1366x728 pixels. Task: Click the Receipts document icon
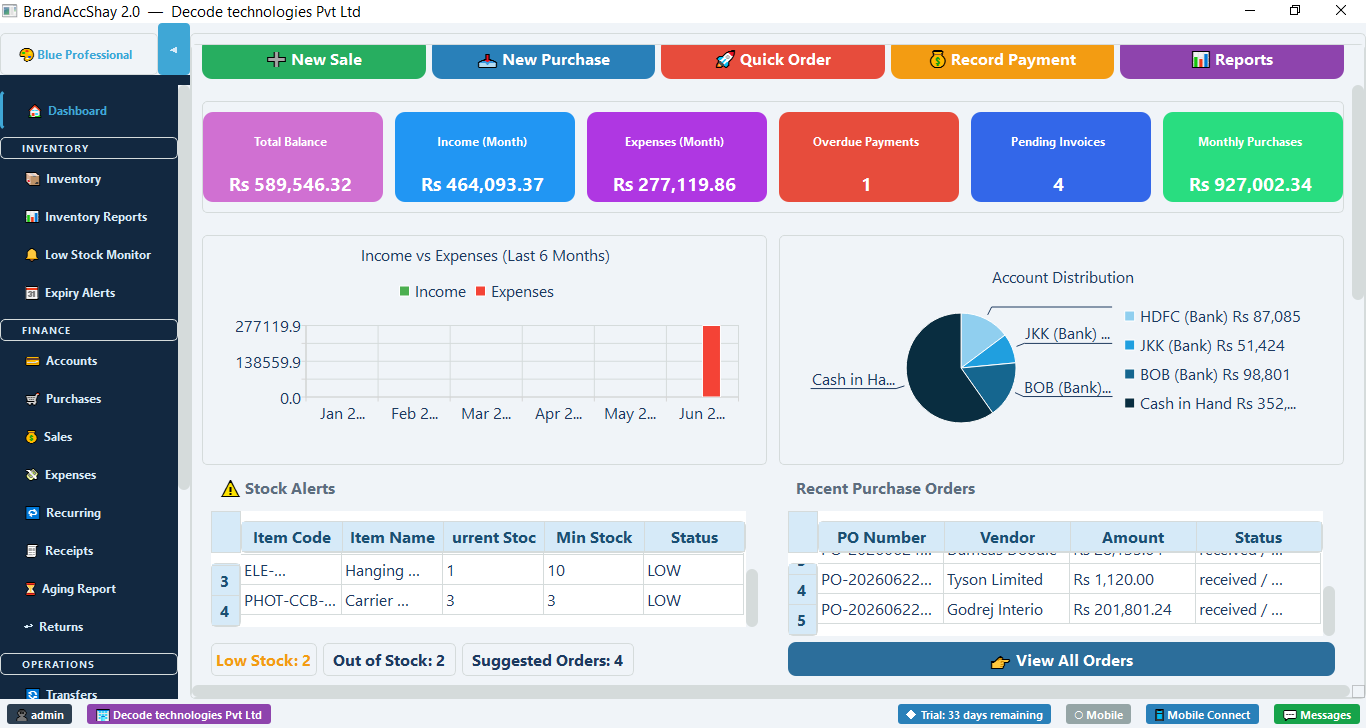[x=33, y=551]
